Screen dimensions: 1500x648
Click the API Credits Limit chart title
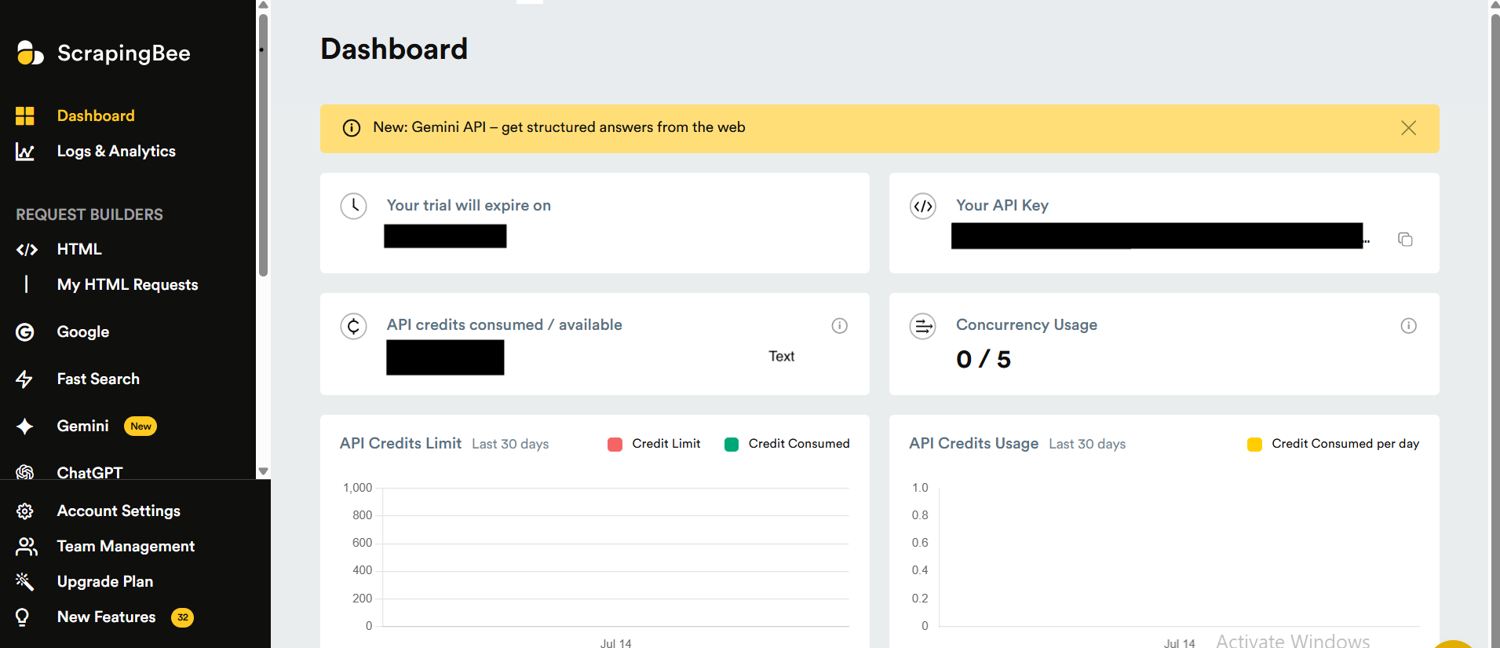(401, 444)
